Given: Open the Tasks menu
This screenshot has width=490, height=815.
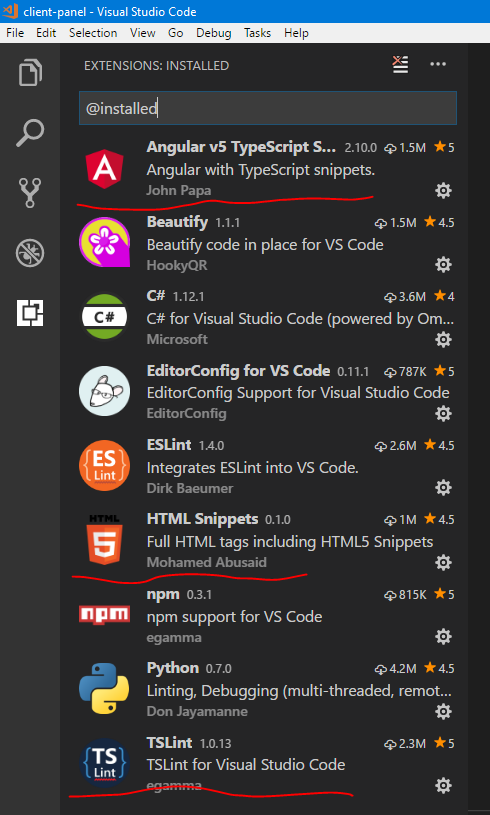Looking at the screenshot, I should tap(258, 33).
